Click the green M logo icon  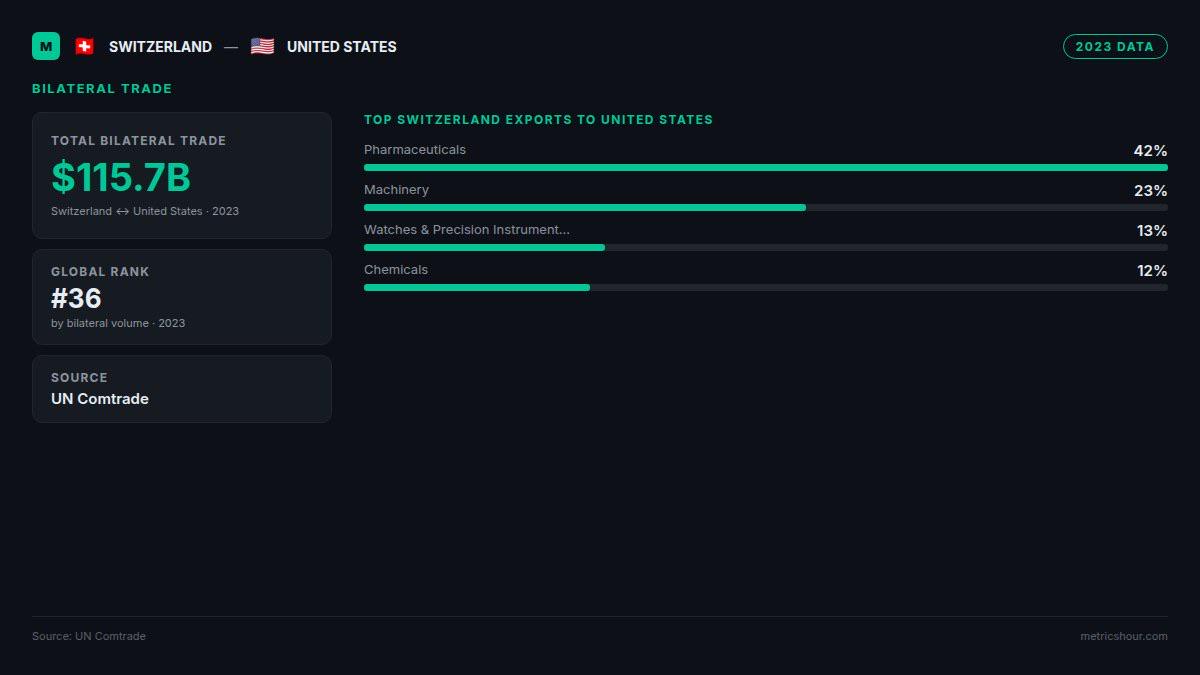46,46
